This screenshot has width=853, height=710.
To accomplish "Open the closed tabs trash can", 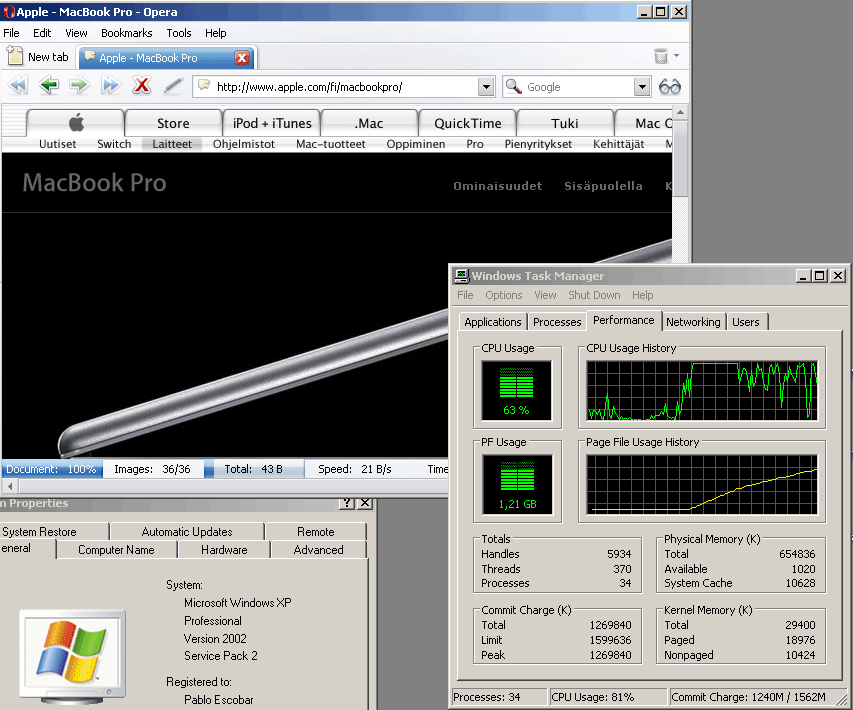I will point(661,57).
